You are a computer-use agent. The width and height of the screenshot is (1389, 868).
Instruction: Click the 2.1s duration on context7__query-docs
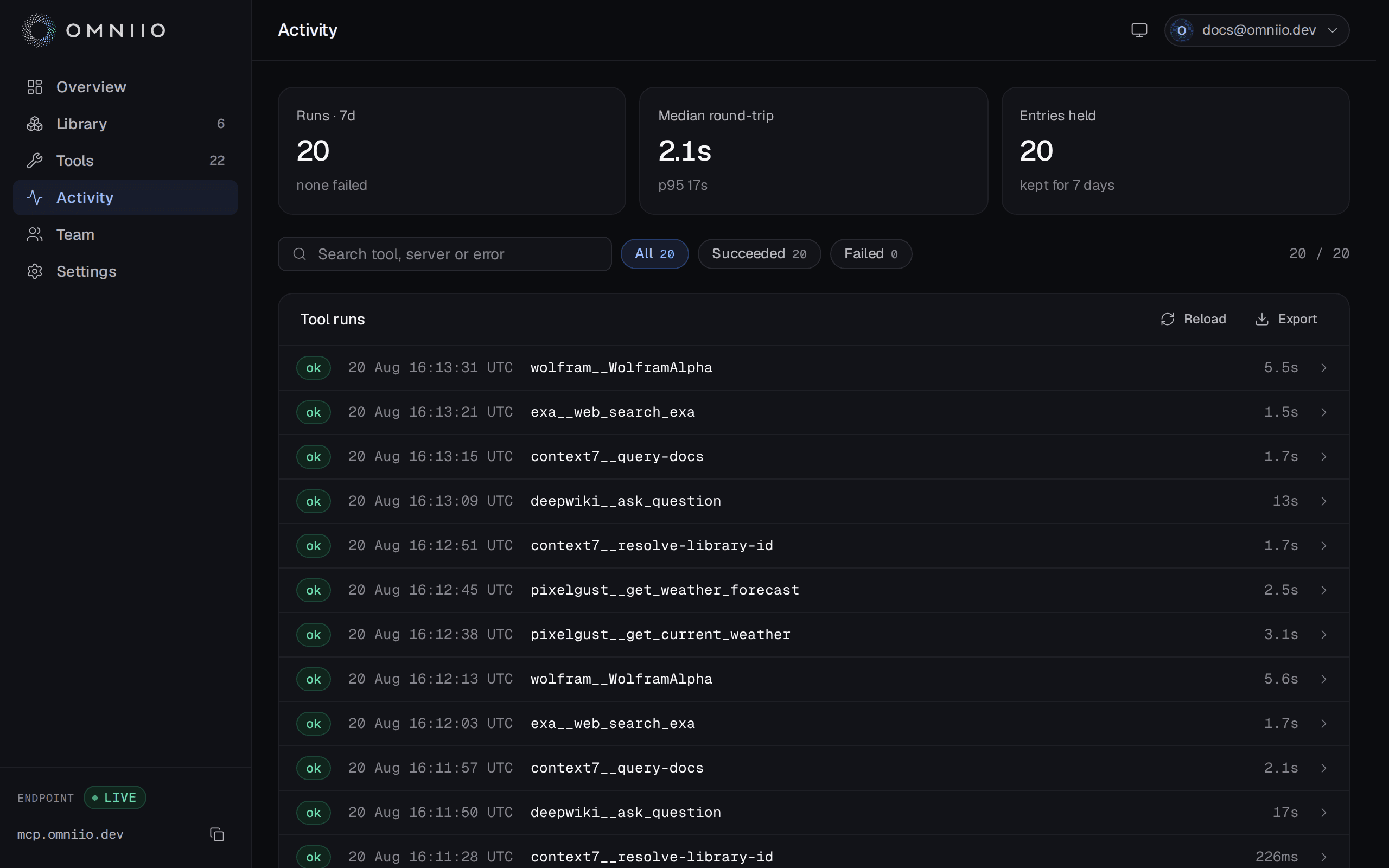[1280, 768]
